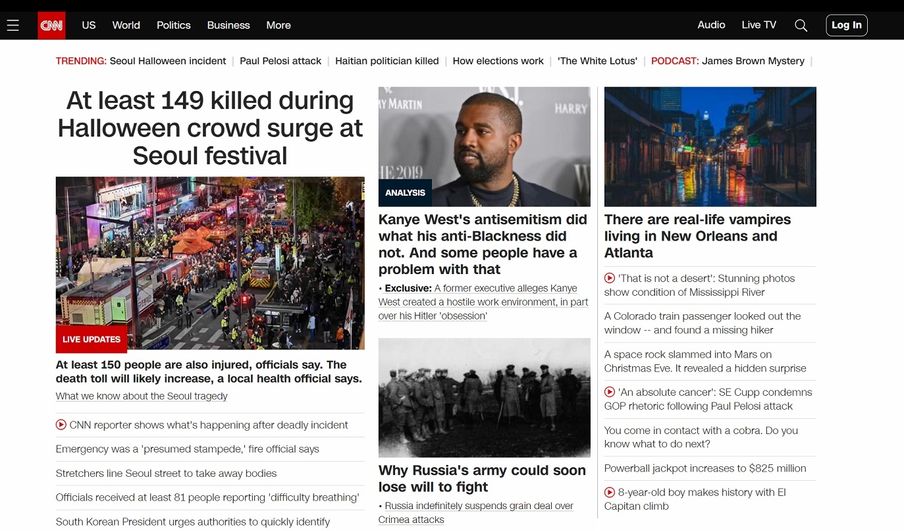This screenshot has height=531, width=904.
Task: Open headline 'At least 149 killed' story
Action: click(x=210, y=128)
